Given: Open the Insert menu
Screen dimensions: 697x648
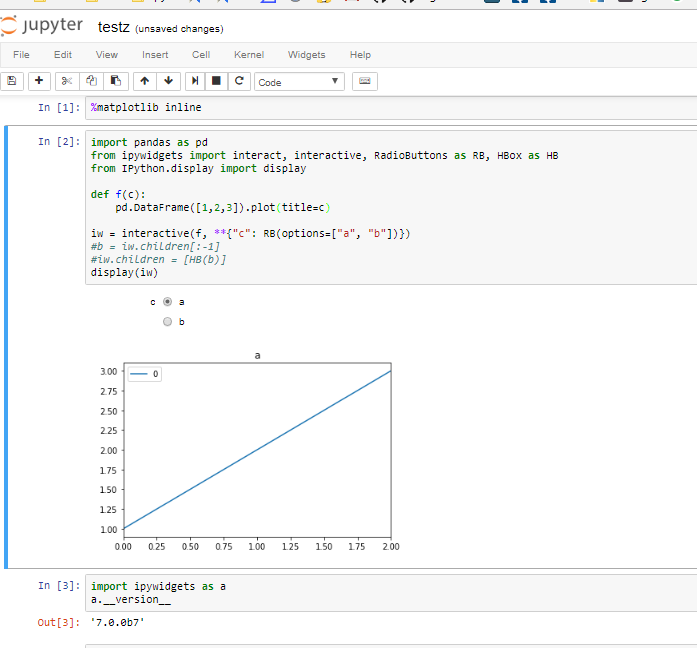Looking at the screenshot, I should pos(155,55).
